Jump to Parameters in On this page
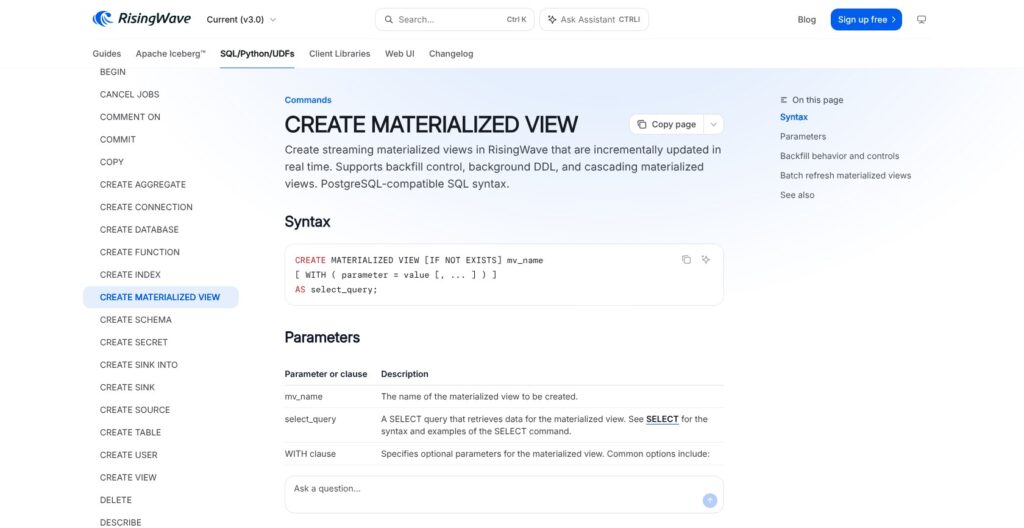 point(803,137)
